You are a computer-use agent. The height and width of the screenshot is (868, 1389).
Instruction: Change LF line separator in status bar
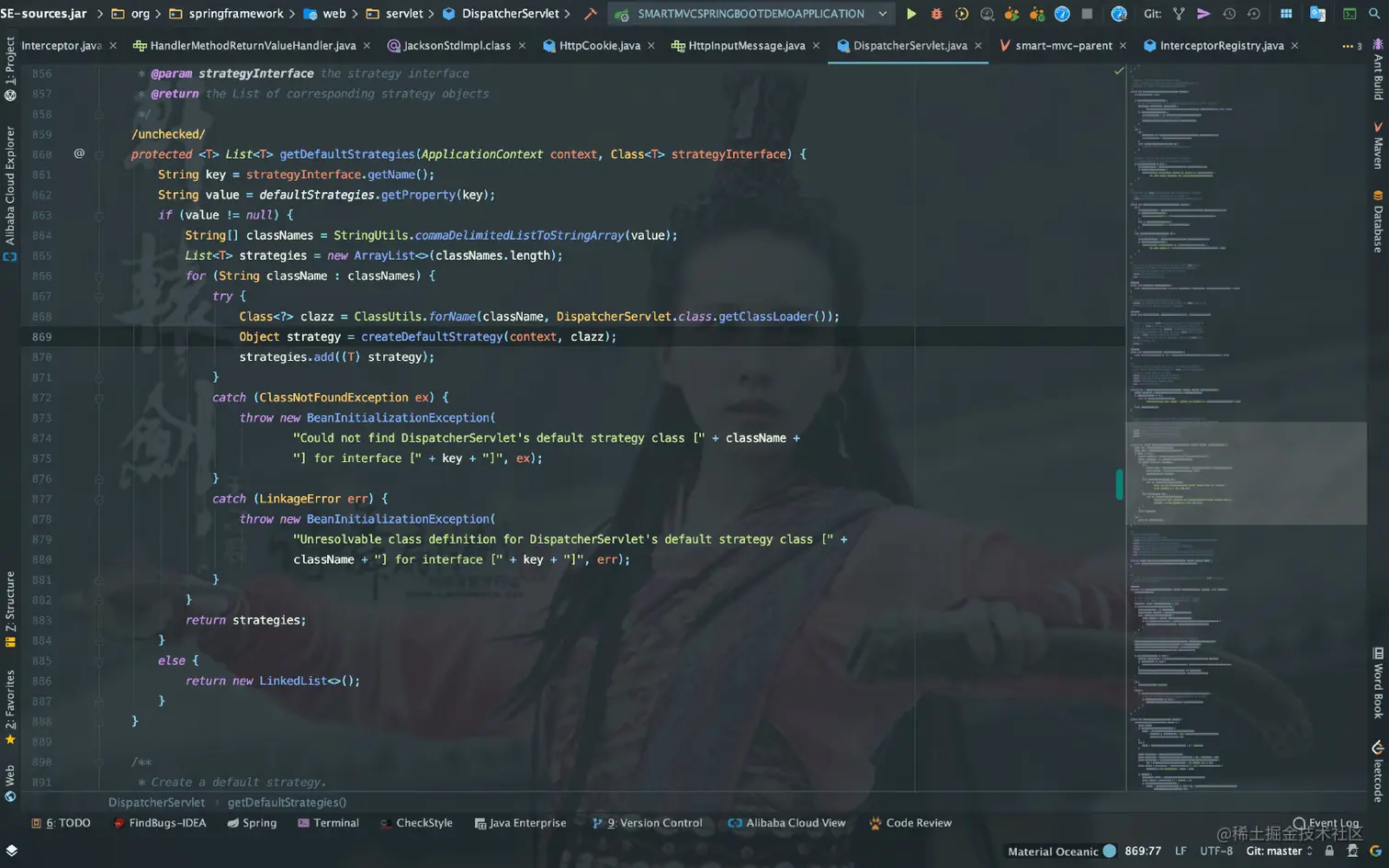[1180, 851]
